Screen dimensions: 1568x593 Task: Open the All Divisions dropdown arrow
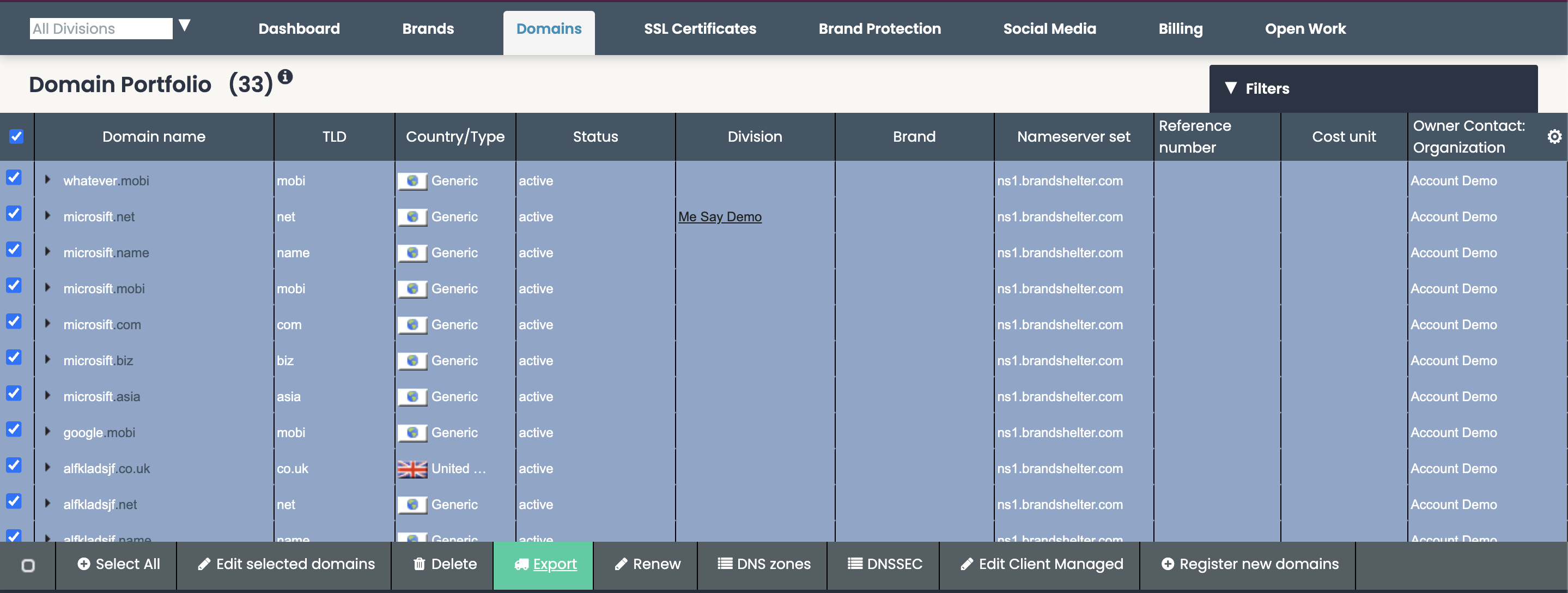[x=185, y=26]
